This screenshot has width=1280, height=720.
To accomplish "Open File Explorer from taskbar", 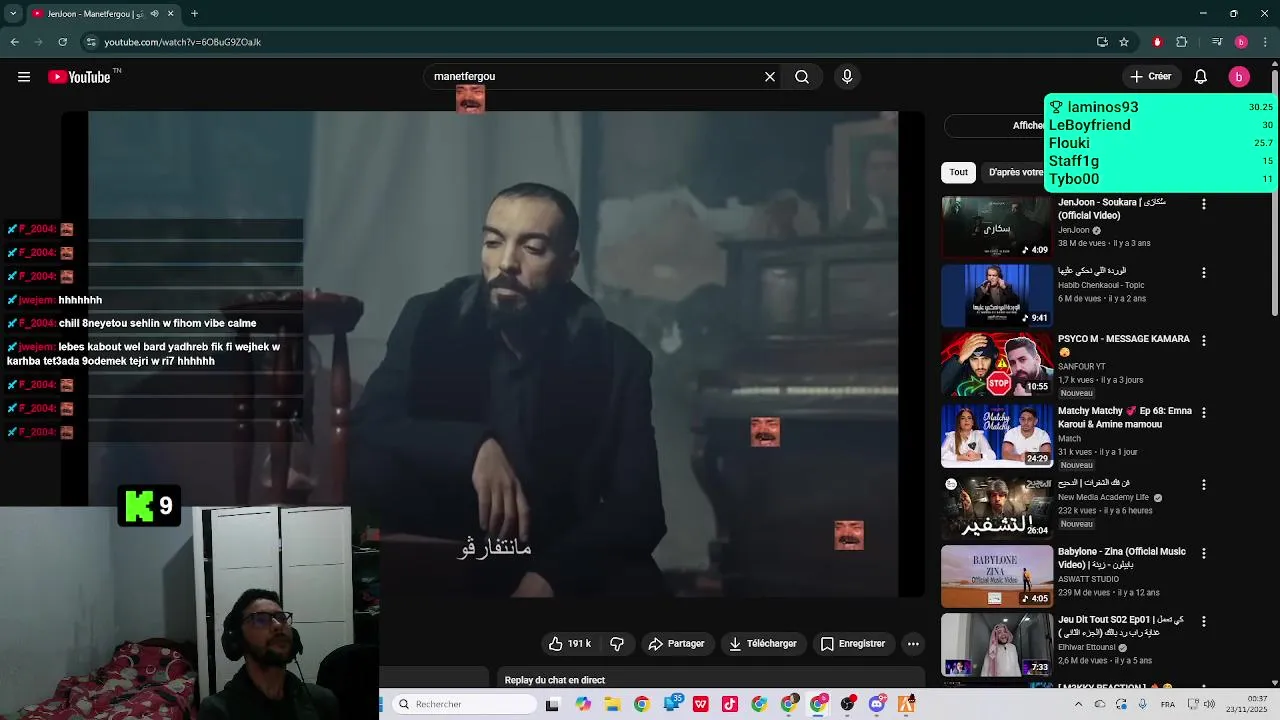I will 612,704.
